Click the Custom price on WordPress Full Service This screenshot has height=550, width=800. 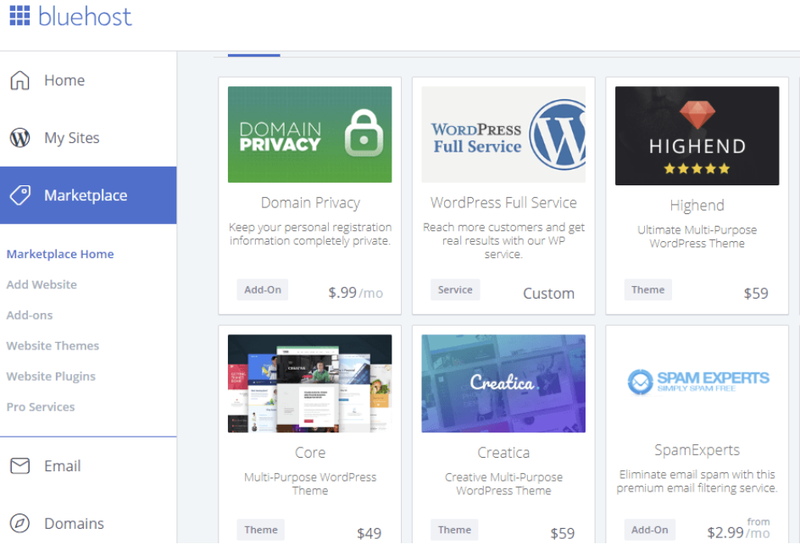click(549, 293)
